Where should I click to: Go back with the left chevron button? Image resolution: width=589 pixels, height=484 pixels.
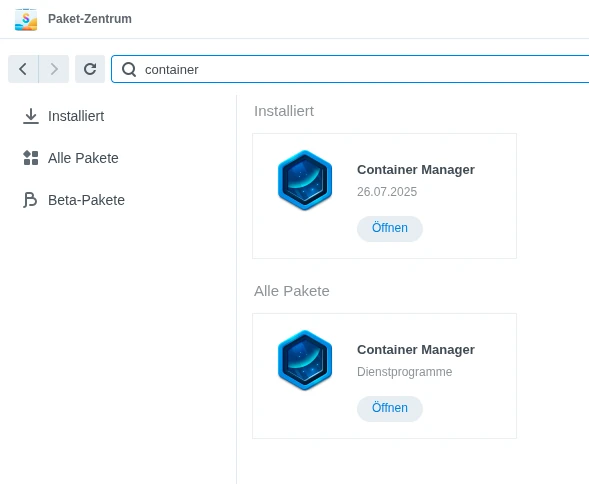(23, 69)
